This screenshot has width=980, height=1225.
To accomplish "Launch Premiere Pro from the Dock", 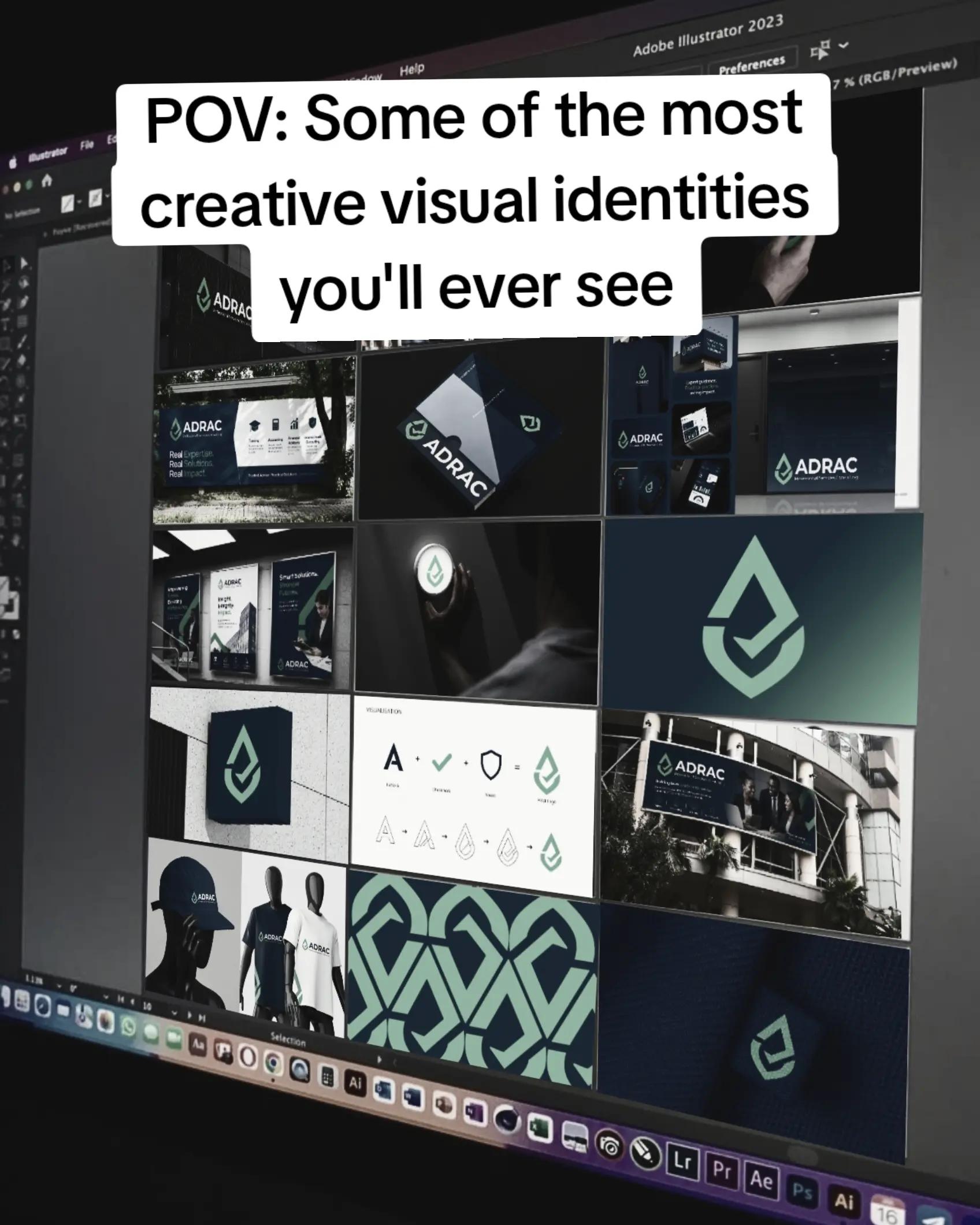I will point(722,1170).
